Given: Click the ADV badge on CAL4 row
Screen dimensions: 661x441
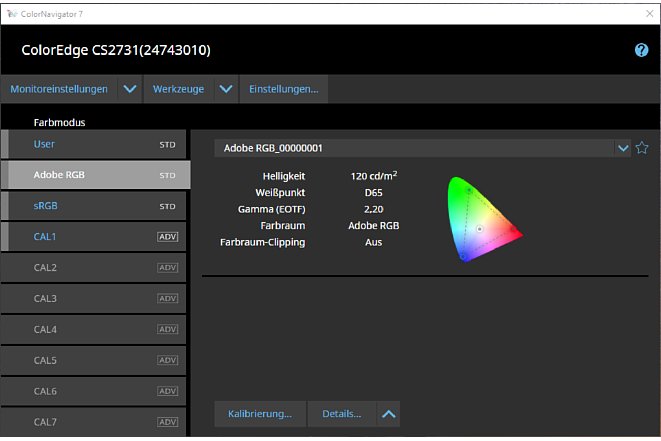Looking at the screenshot, I should pos(167,329).
